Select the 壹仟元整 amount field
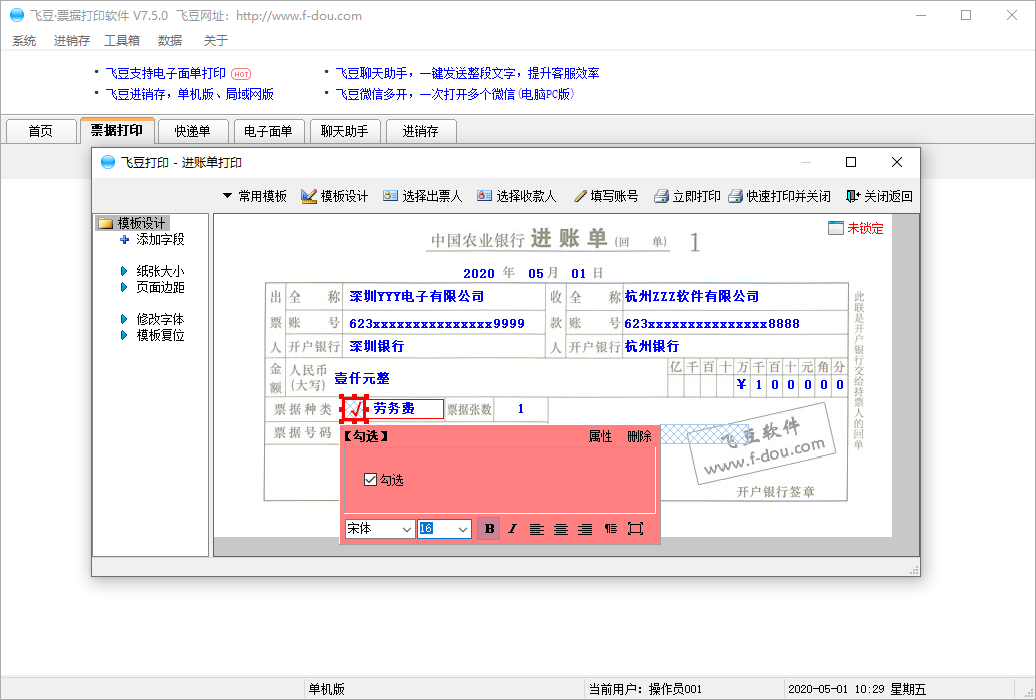This screenshot has width=1036, height=700. (x=362, y=378)
